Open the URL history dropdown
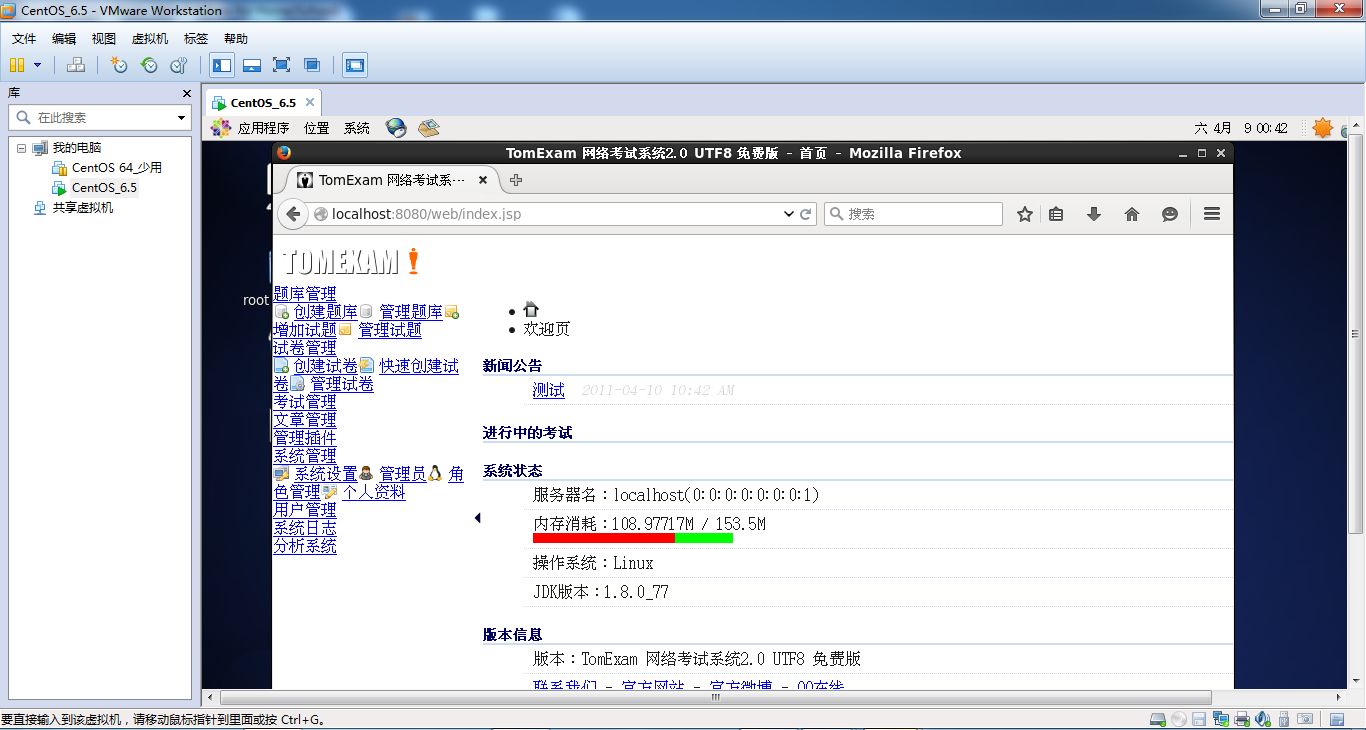Viewport: 1366px width, 730px height. 788,214
